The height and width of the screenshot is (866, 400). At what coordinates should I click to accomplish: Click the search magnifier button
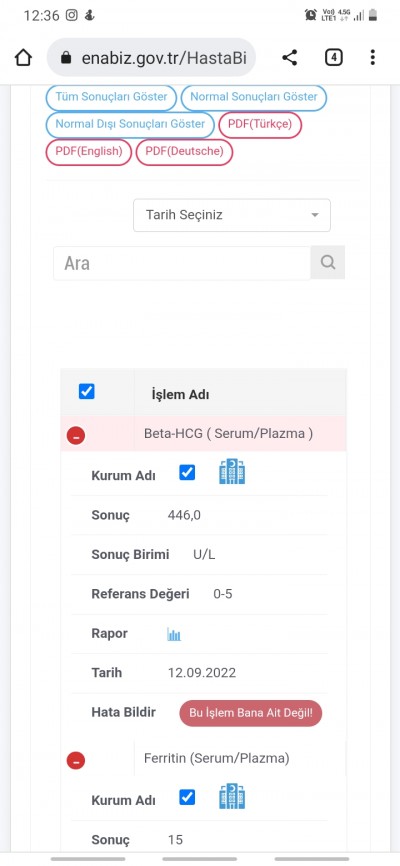(328, 262)
